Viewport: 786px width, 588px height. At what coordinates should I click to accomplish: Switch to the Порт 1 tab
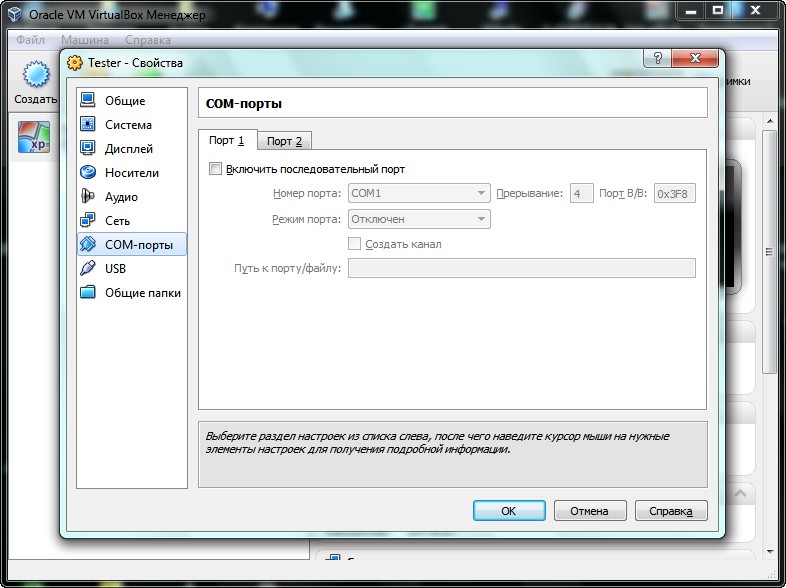click(228, 140)
